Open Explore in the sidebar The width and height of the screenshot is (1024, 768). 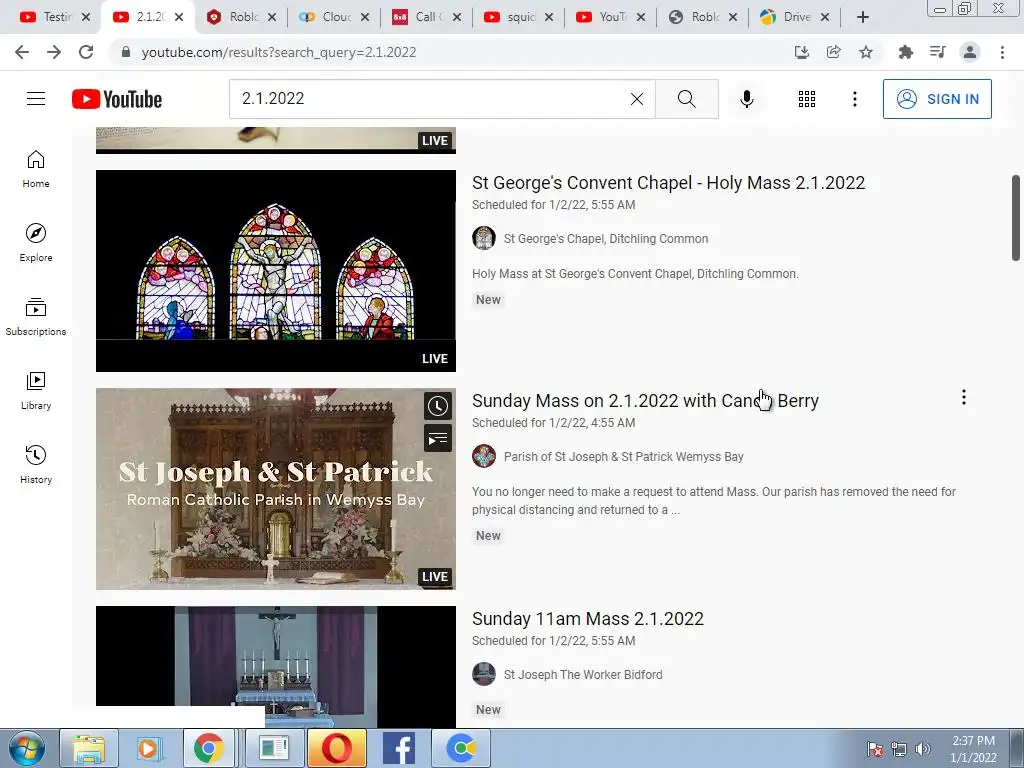tap(36, 243)
